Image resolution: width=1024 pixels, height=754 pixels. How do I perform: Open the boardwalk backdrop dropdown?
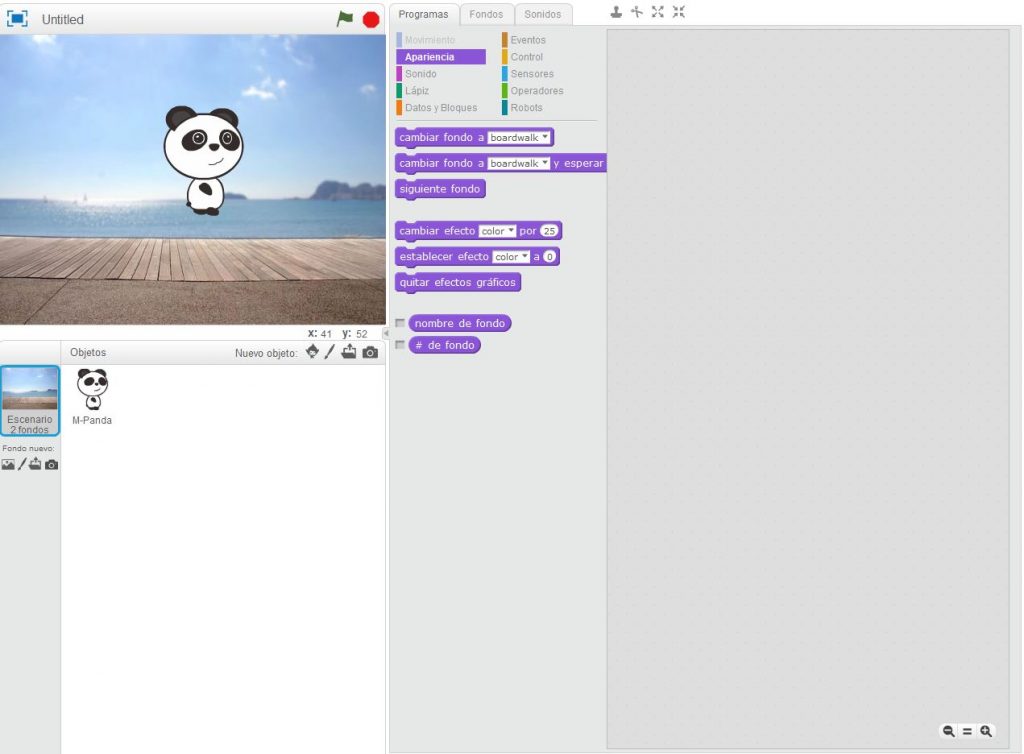[x=520, y=136]
